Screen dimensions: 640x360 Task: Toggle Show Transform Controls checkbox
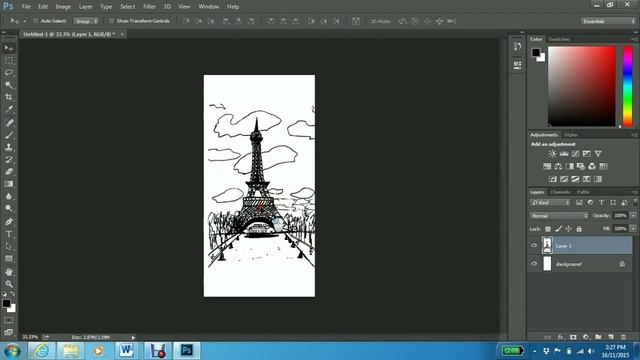(x=111, y=21)
